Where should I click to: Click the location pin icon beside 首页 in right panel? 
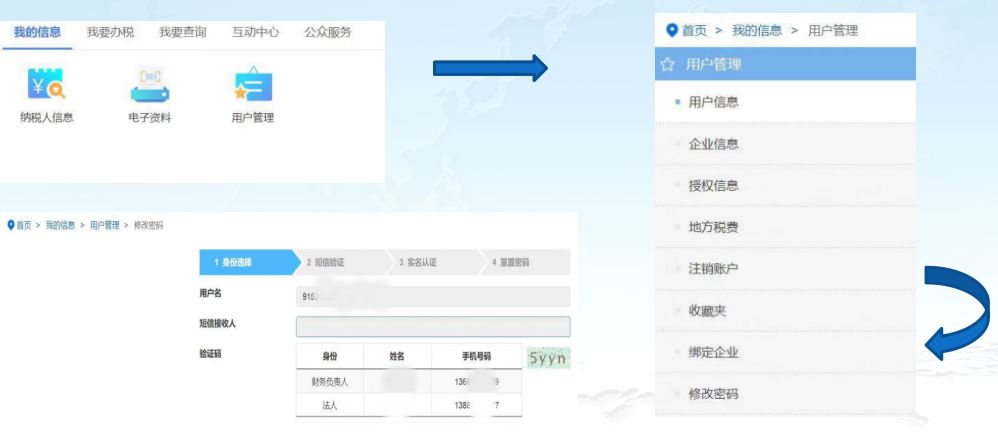point(671,31)
